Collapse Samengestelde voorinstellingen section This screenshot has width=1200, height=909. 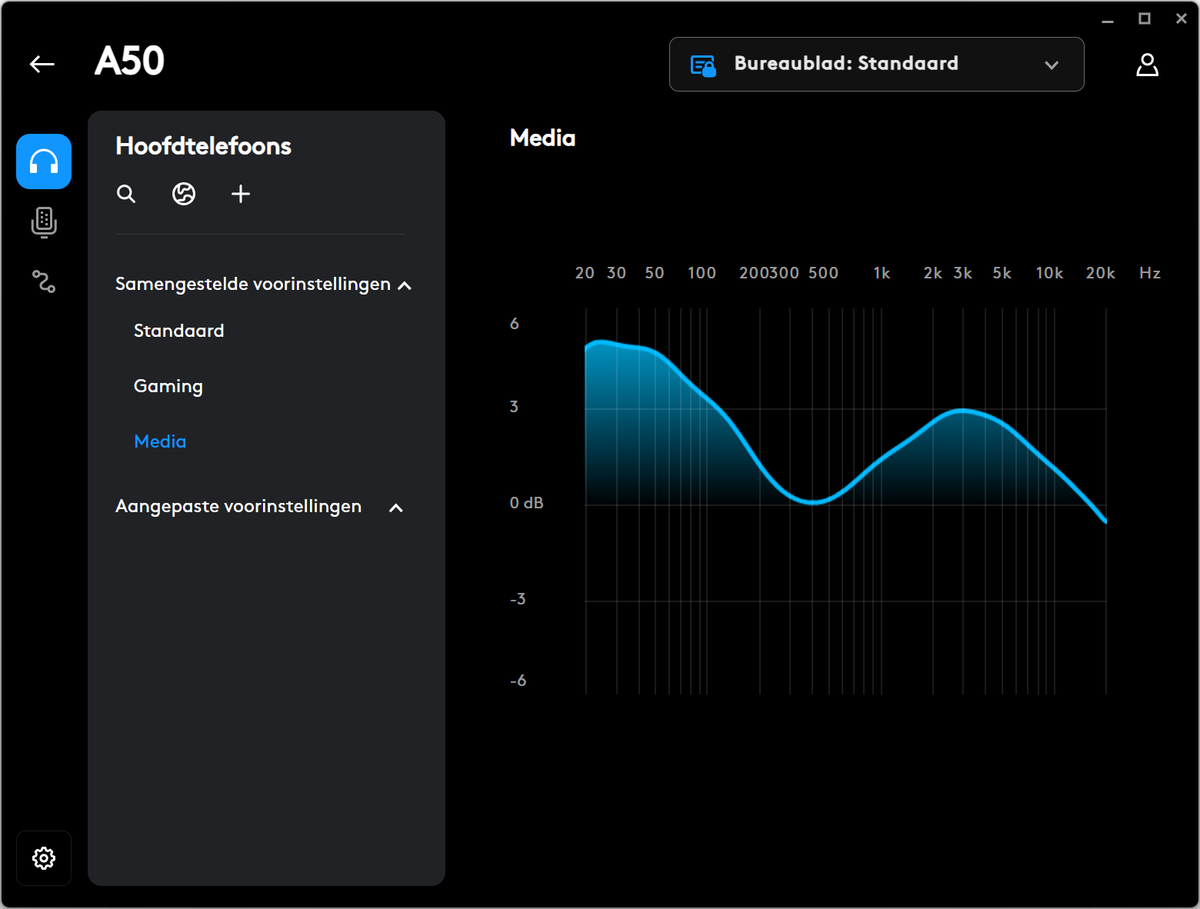tap(404, 286)
